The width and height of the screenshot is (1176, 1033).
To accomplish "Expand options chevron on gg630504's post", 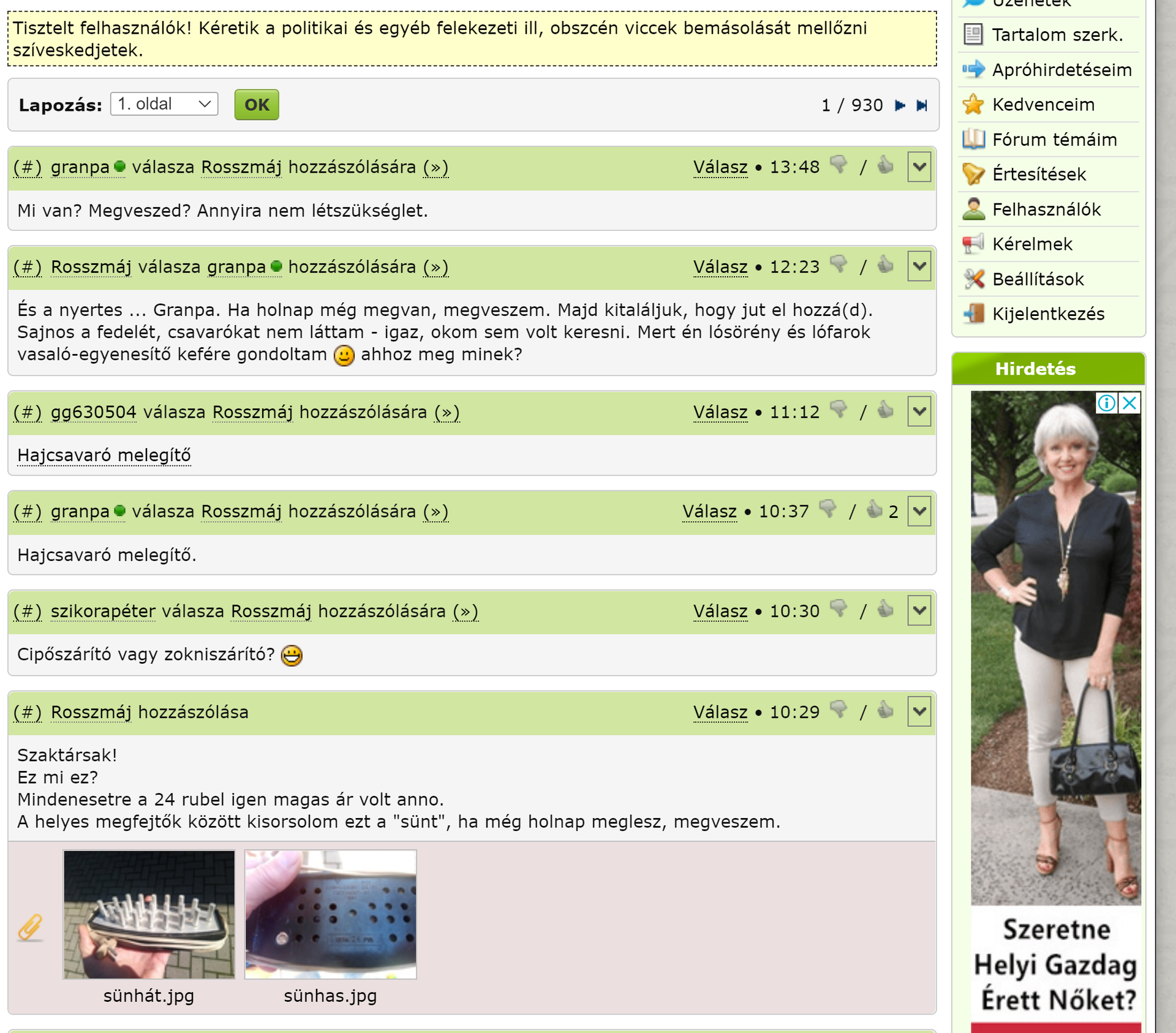I will click(x=919, y=411).
